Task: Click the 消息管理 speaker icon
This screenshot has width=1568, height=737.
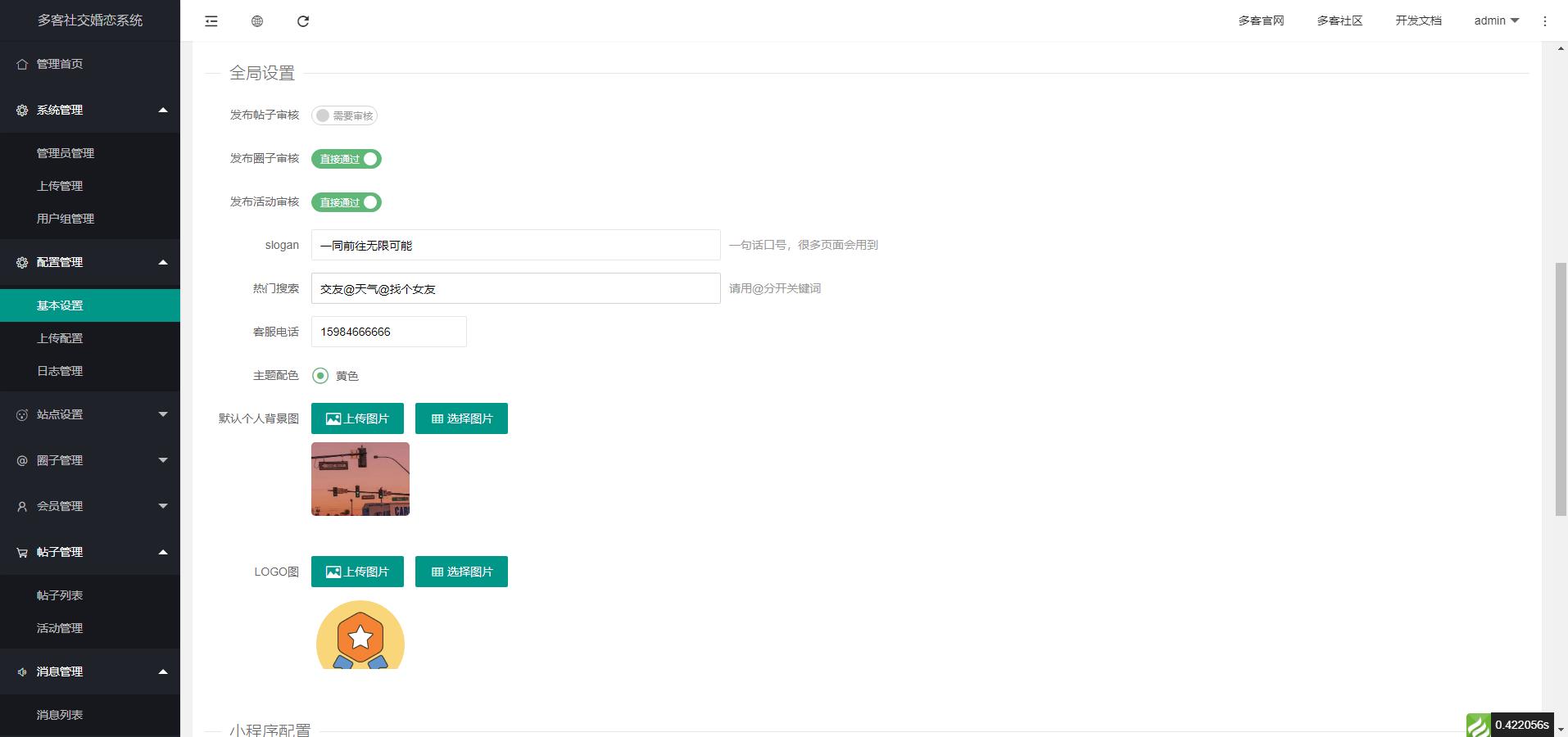Action: click(x=21, y=671)
